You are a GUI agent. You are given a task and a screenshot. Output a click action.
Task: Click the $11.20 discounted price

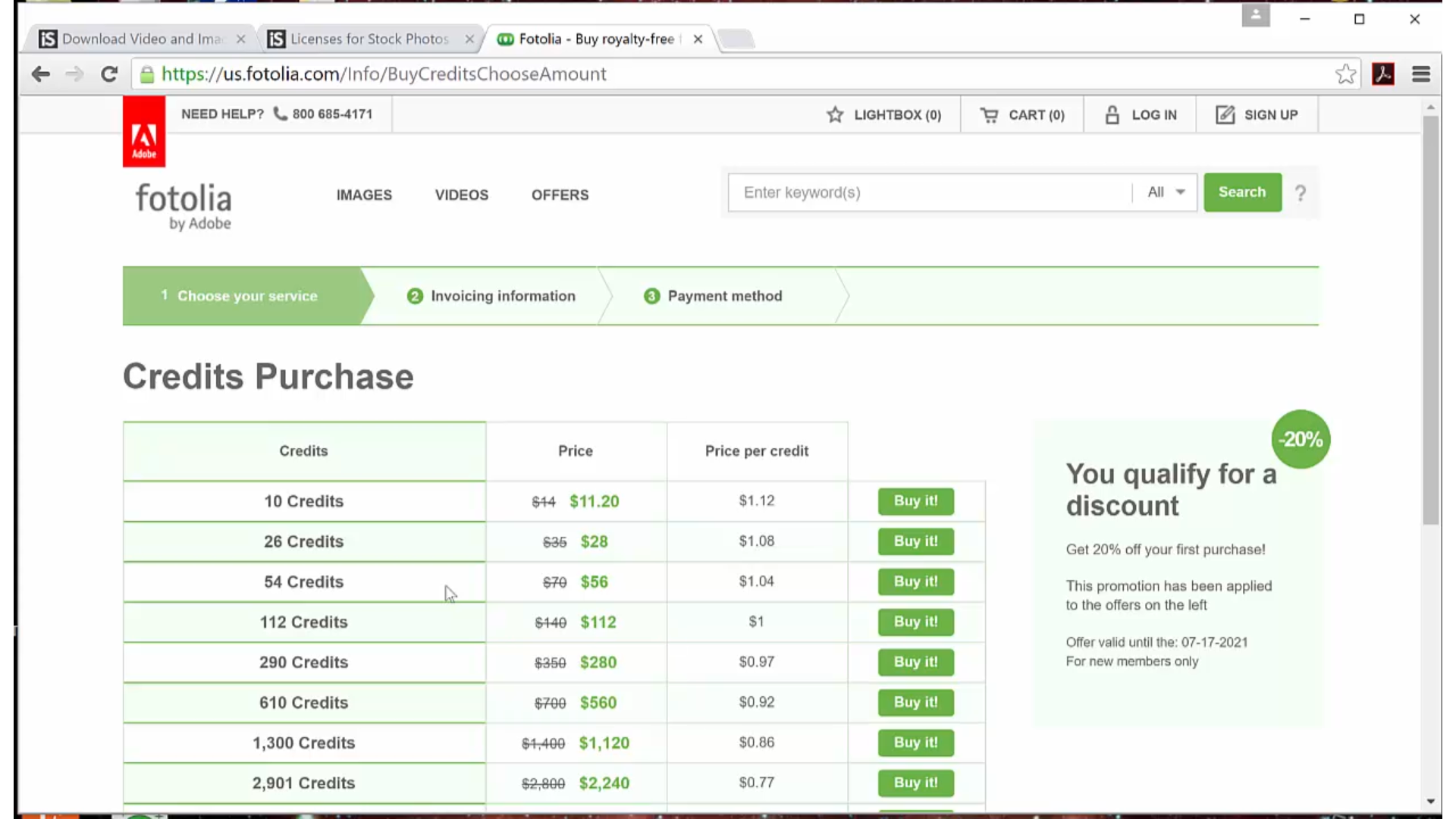(x=595, y=501)
